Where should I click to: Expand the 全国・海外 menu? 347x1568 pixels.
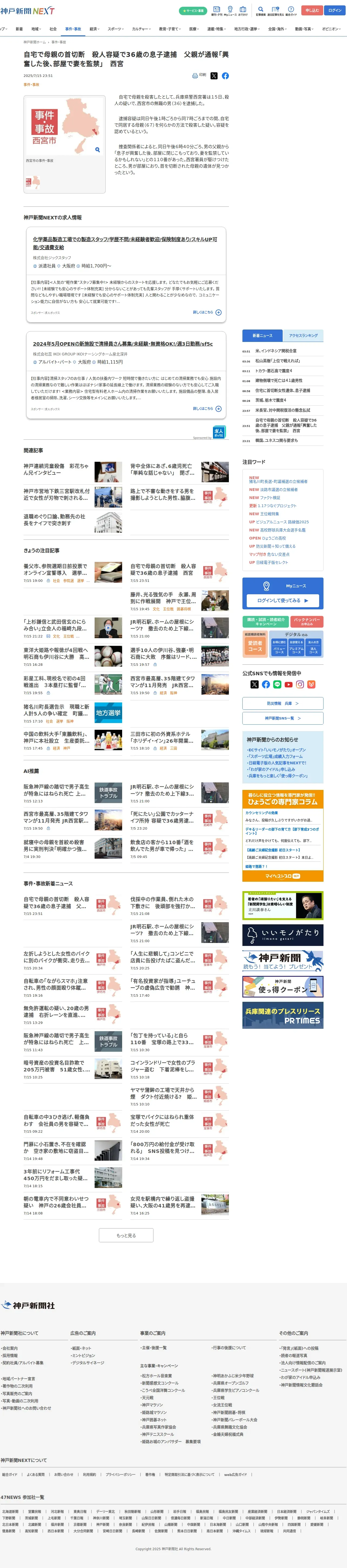click(278, 29)
